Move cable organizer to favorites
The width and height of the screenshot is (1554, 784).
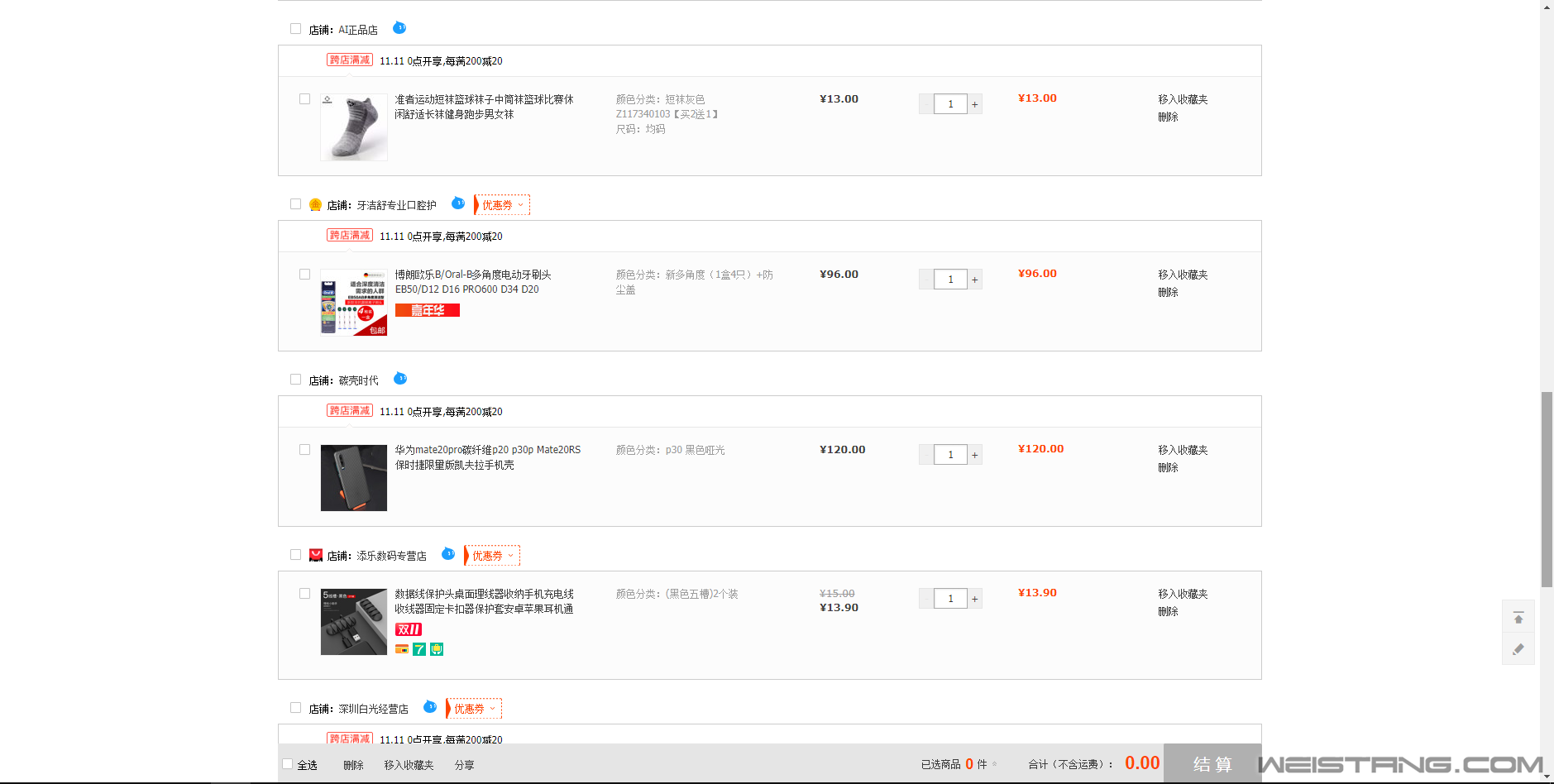pyautogui.click(x=1183, y=594)
